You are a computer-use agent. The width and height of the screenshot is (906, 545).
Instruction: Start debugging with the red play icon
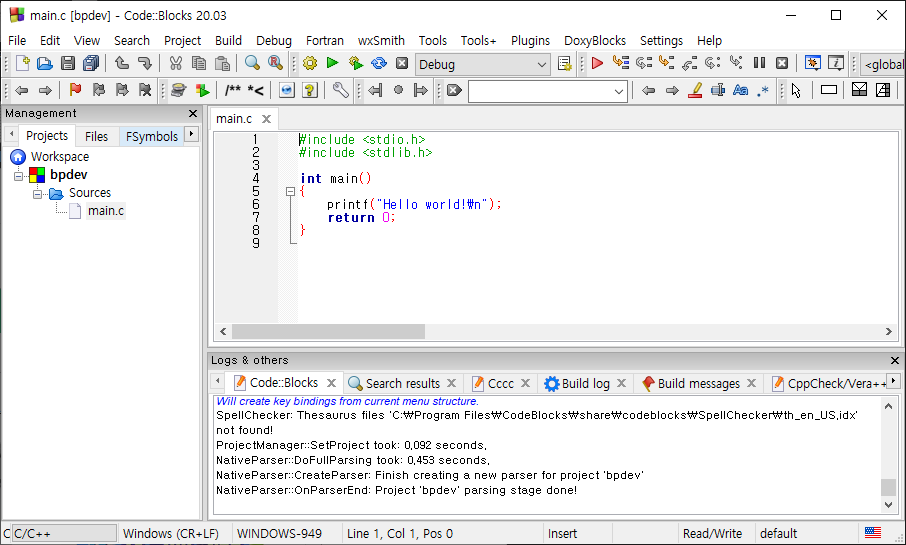(x=597, y=63)
